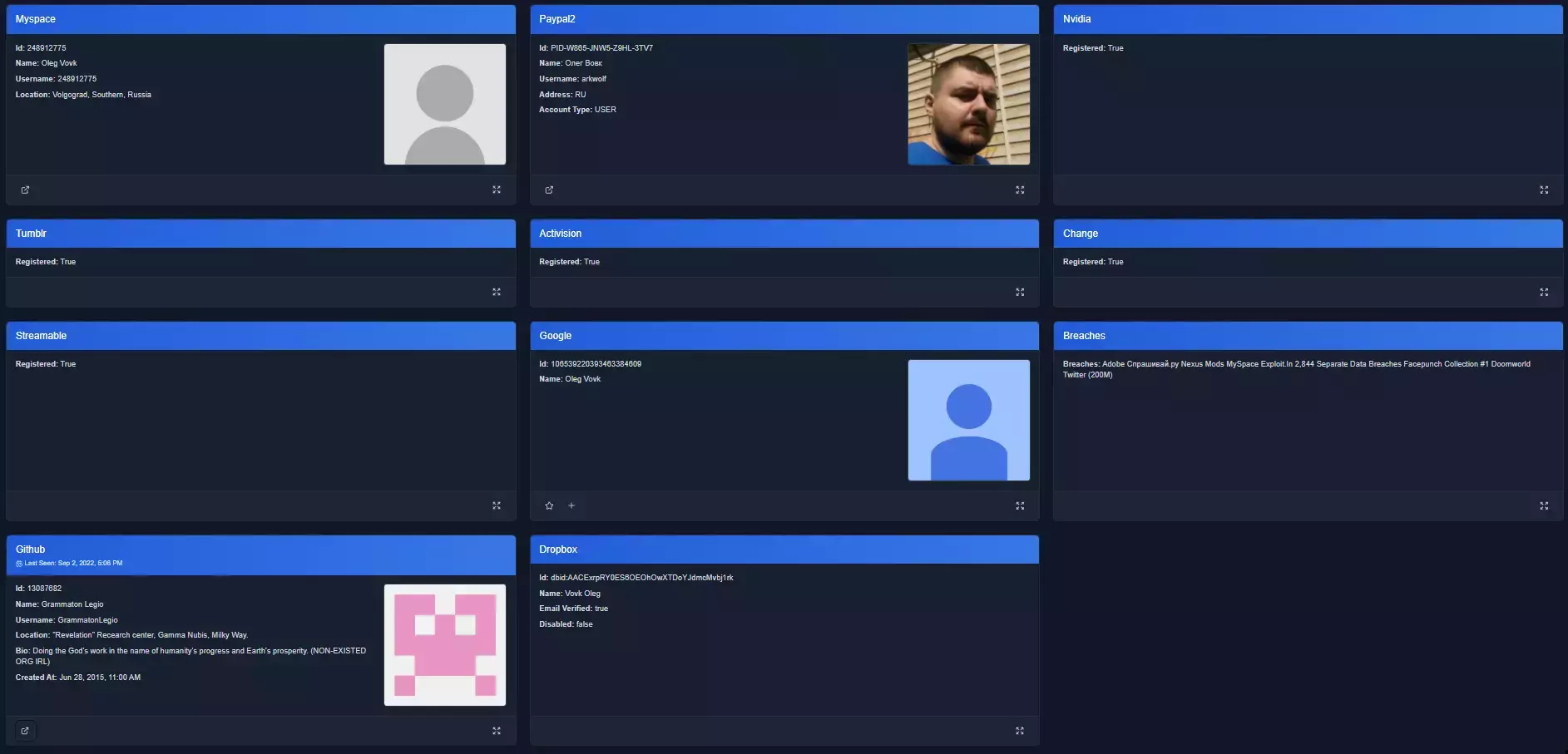Click the Activision card header
Screen dimensions: 1568x754
click(784, 234)
